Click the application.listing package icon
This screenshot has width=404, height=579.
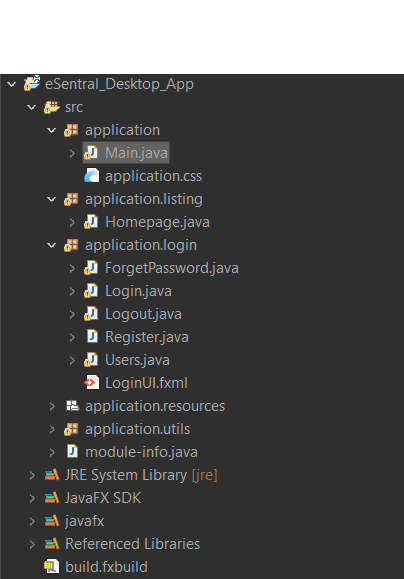[71, 199]
